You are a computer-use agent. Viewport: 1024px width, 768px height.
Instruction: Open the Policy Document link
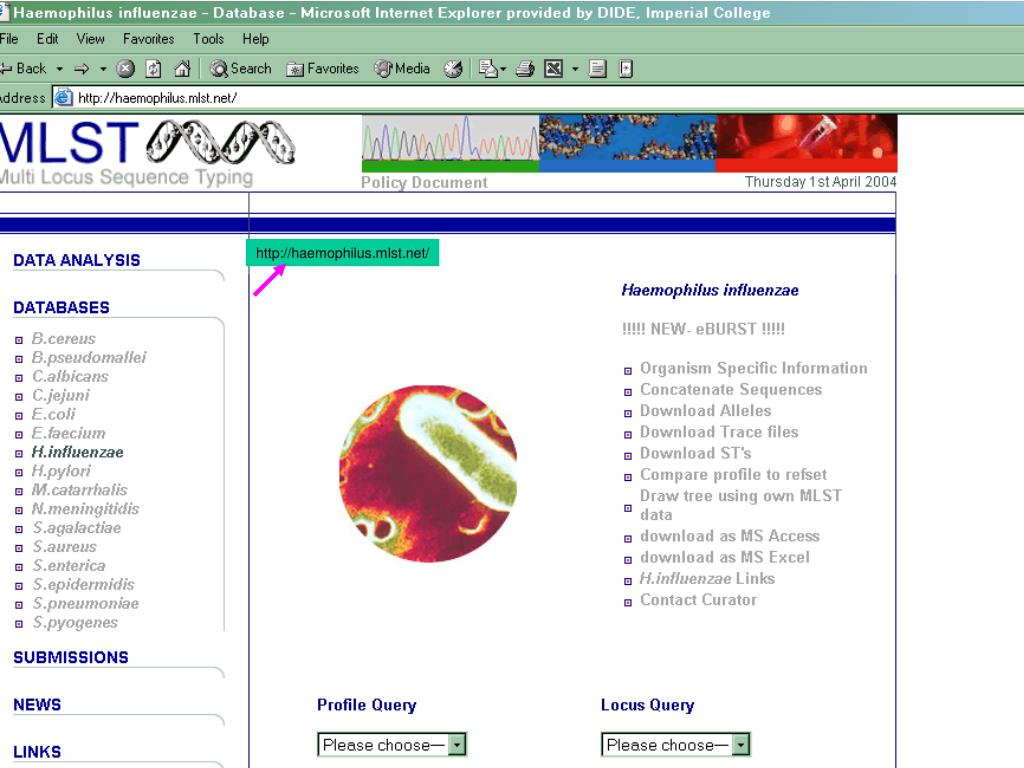click(x=424, y=183)
